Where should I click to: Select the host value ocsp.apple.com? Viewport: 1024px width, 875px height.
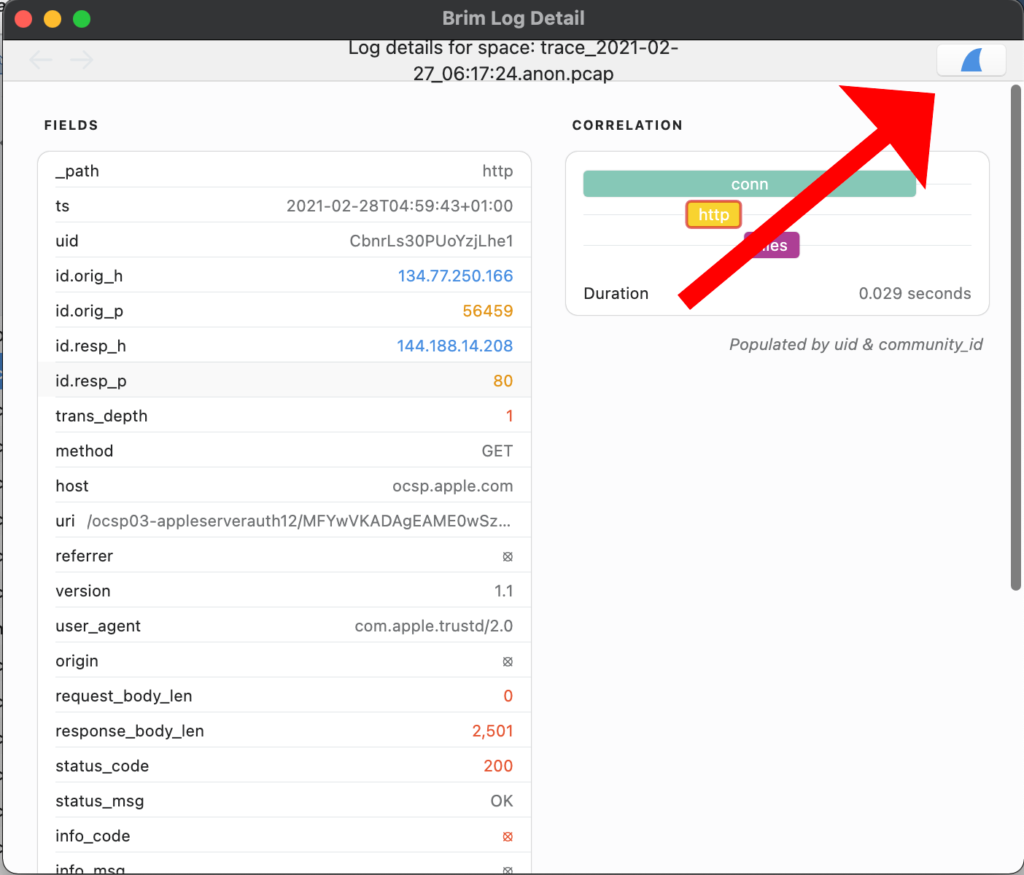click(452, 486)
